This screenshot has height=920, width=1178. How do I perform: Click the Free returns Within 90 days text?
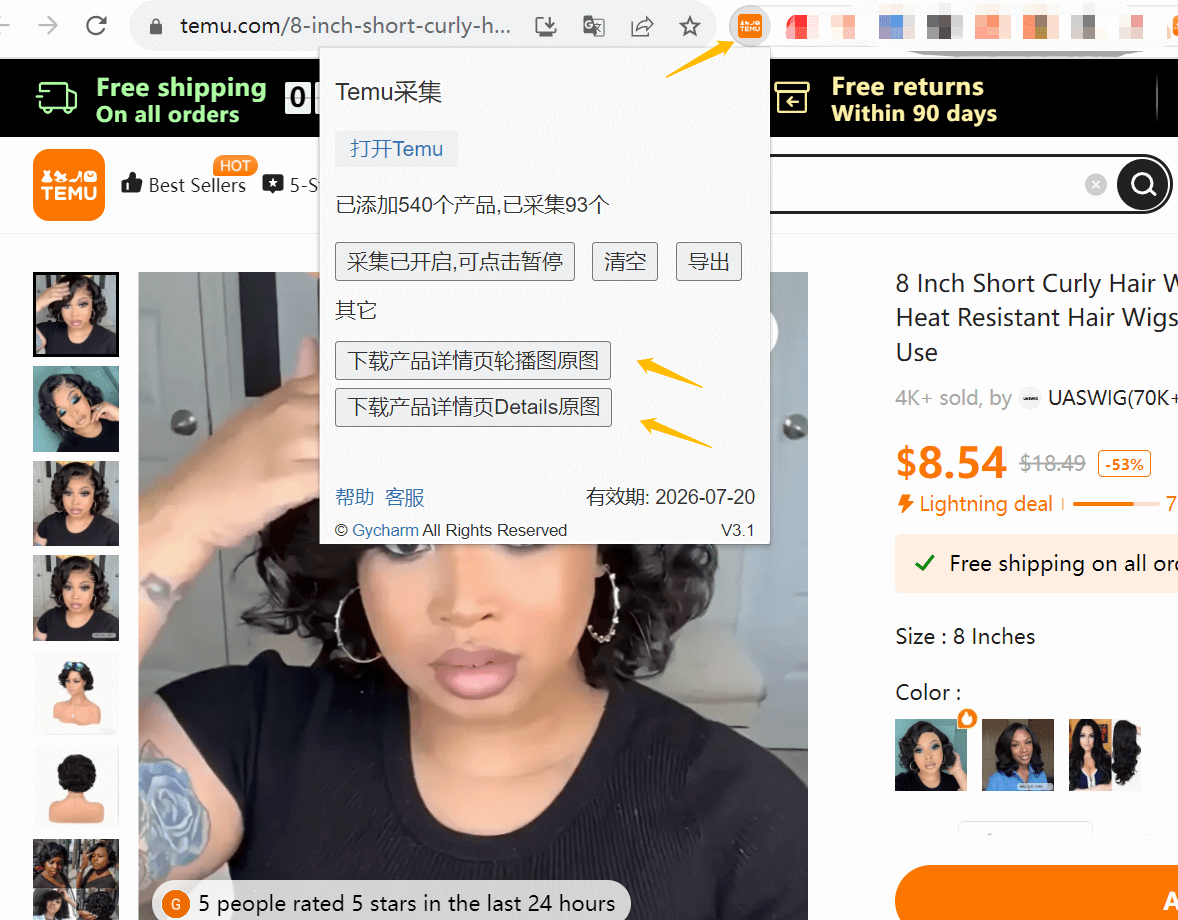point(914,98)
